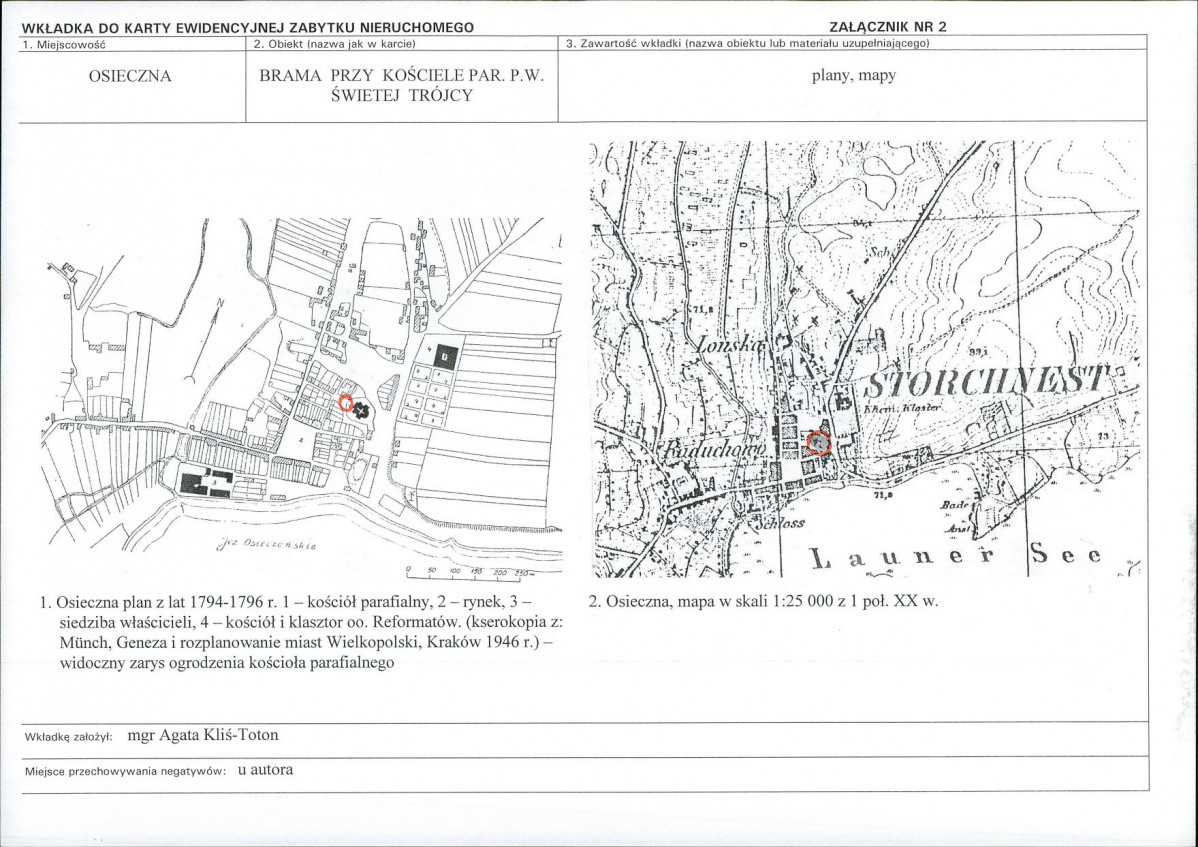Click the red circle on the left plan
Viewport: 1198px width, 847px height.
(346, 402)
